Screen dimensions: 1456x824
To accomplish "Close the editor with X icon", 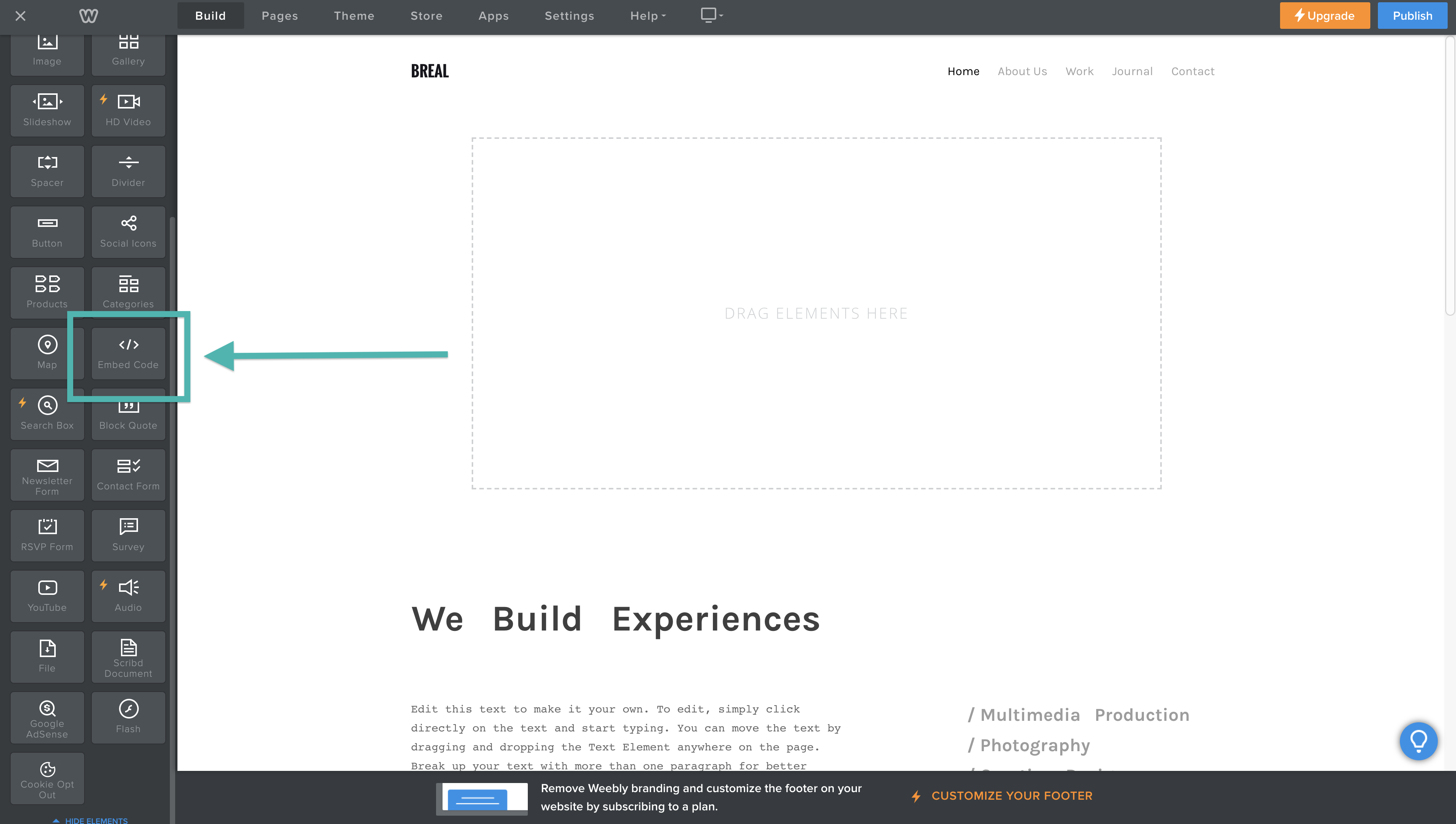I will click(x=20, y=16).
